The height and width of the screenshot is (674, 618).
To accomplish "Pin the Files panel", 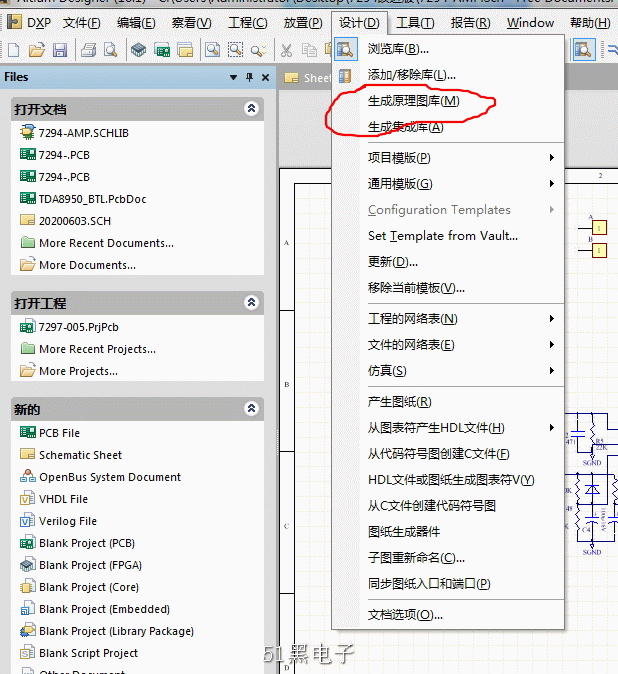I will click(x=249, y=77).
